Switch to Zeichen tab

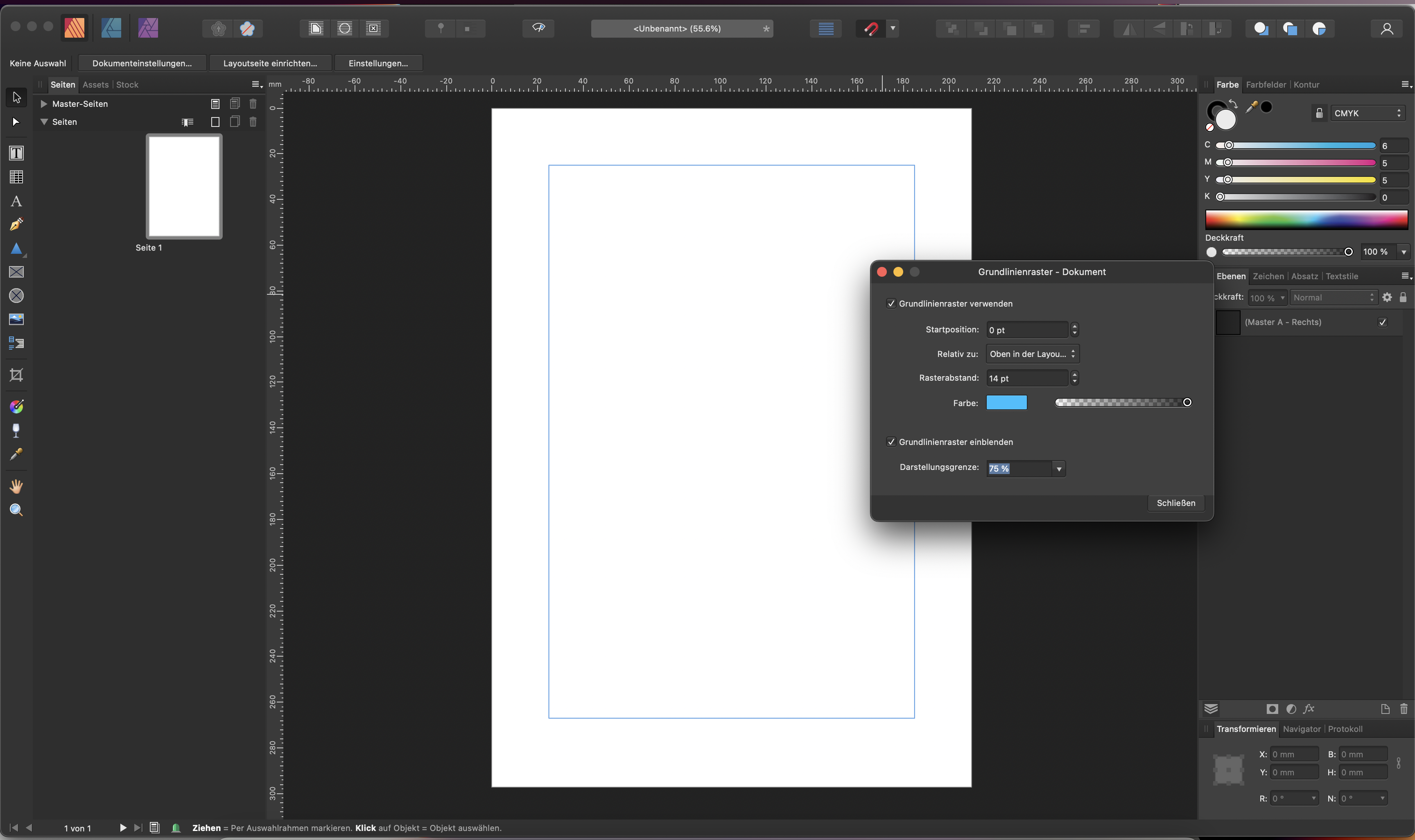pos(1268,276)
